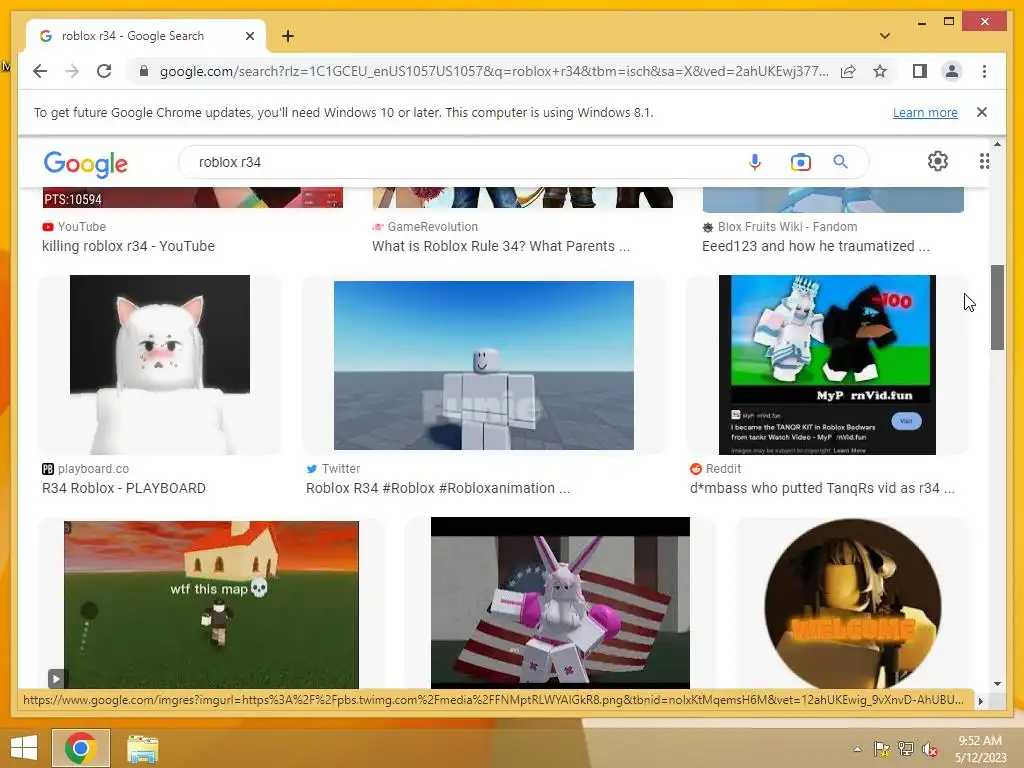The height and width of the screenshot is (768, 1024).
Task: Open the 'TanqRs vid' Reddit result title
Action: 822,488
